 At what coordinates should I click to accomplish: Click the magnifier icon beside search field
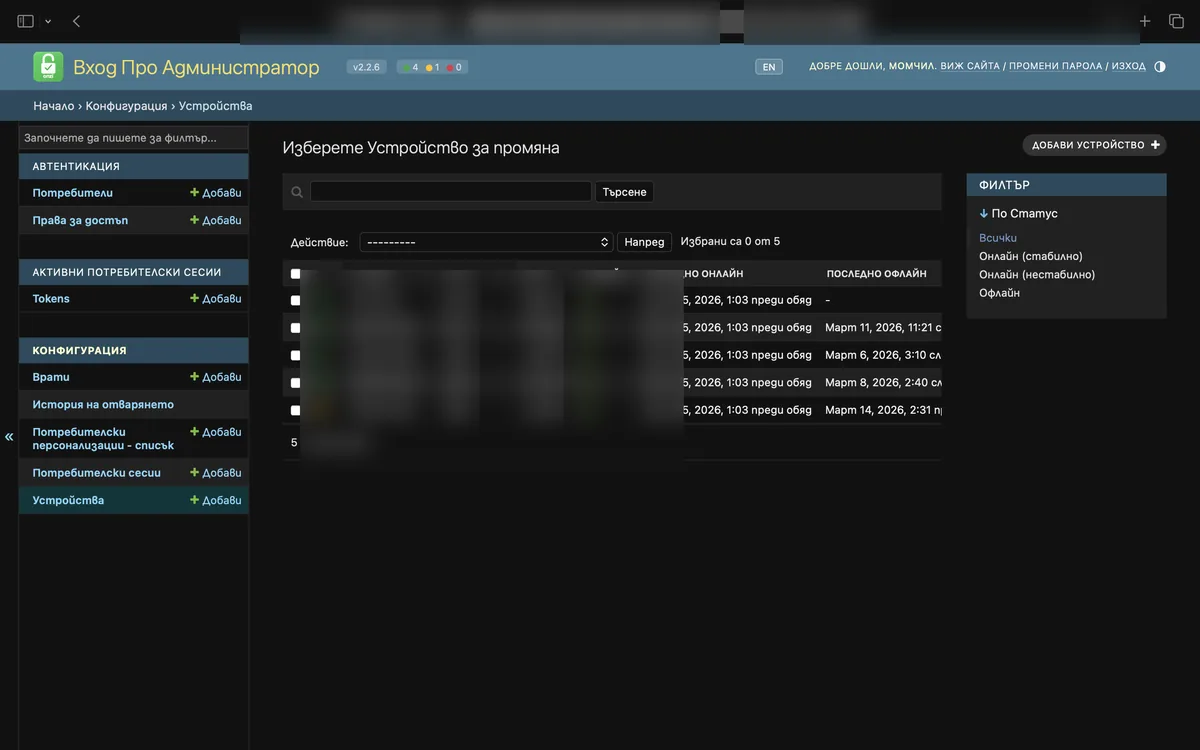297,192
